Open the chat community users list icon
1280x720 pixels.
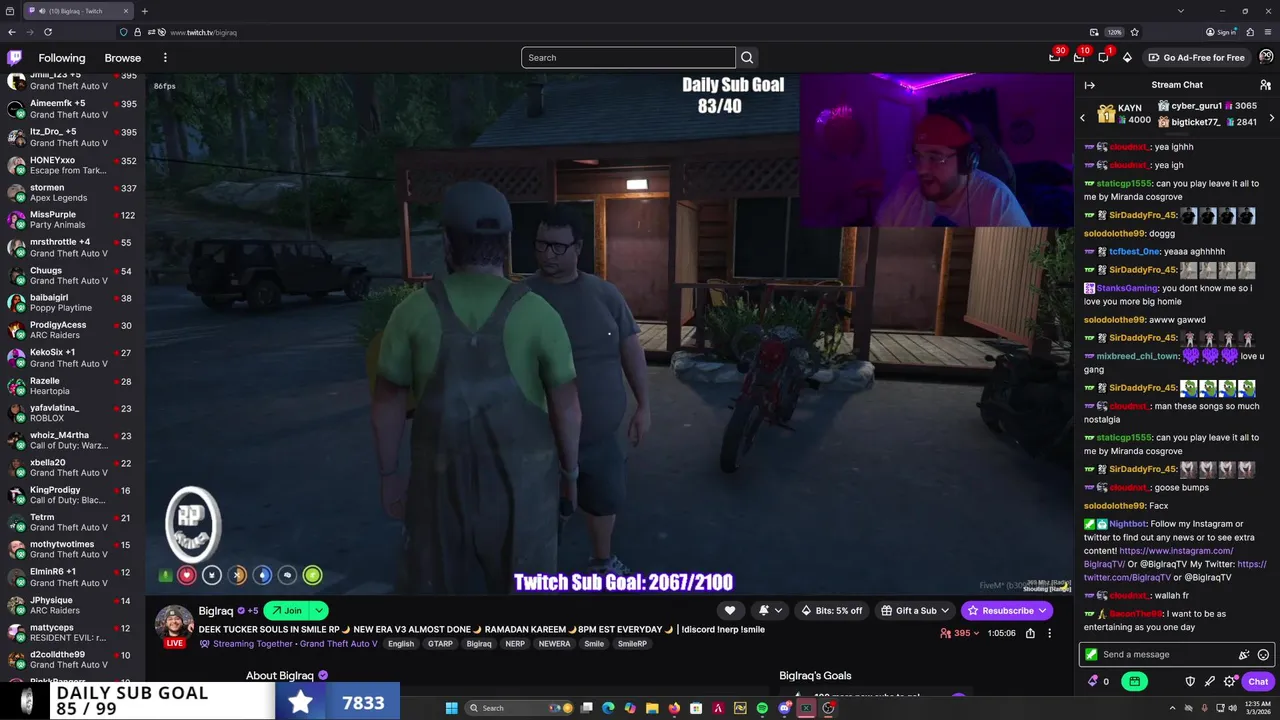(1265, 85)
